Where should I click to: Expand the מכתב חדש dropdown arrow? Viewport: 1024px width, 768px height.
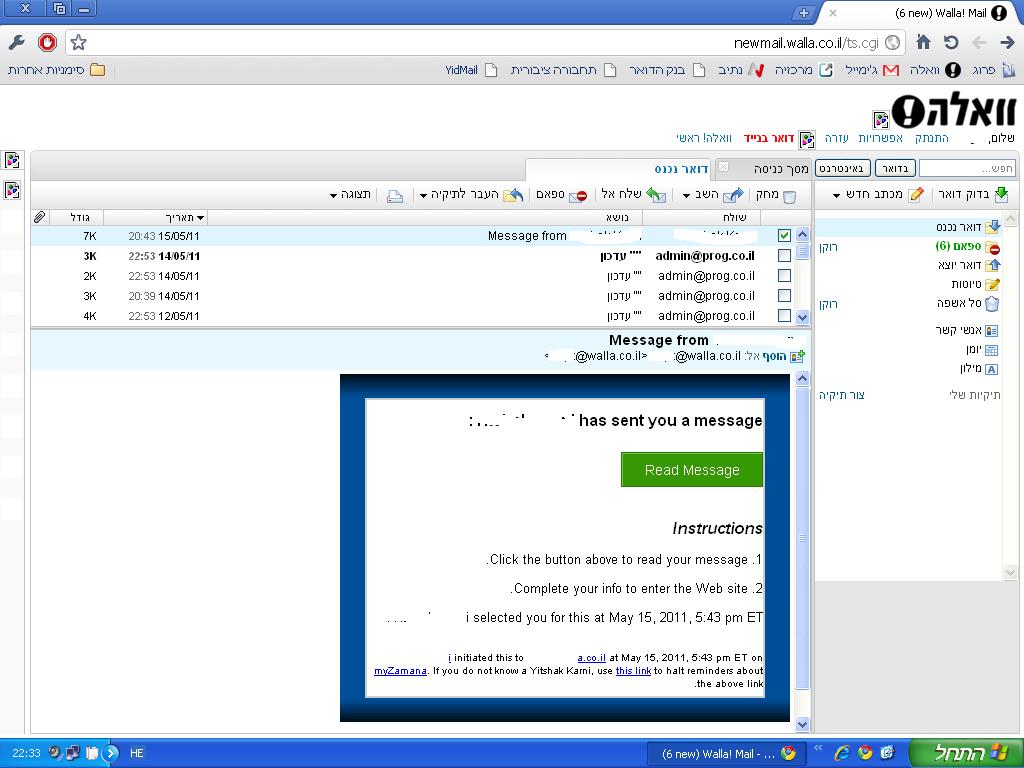tap(837, 195)
